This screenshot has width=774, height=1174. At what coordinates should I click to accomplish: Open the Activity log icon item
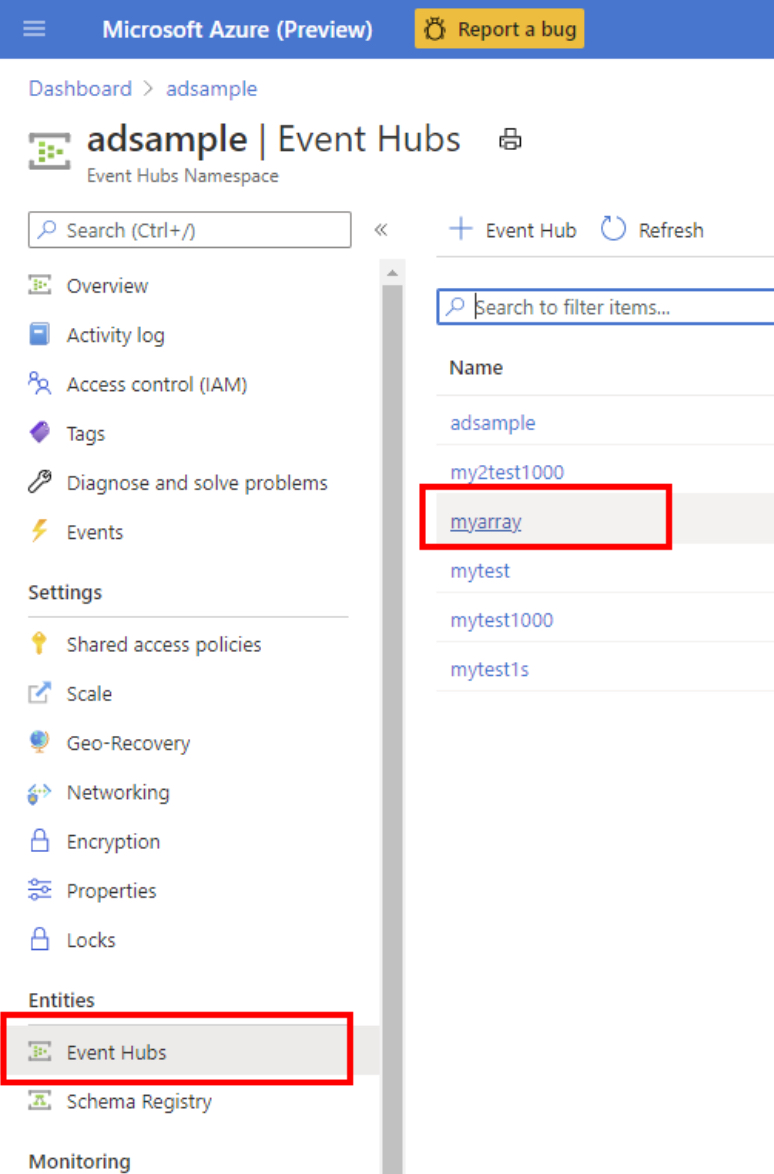pos(39,335)
